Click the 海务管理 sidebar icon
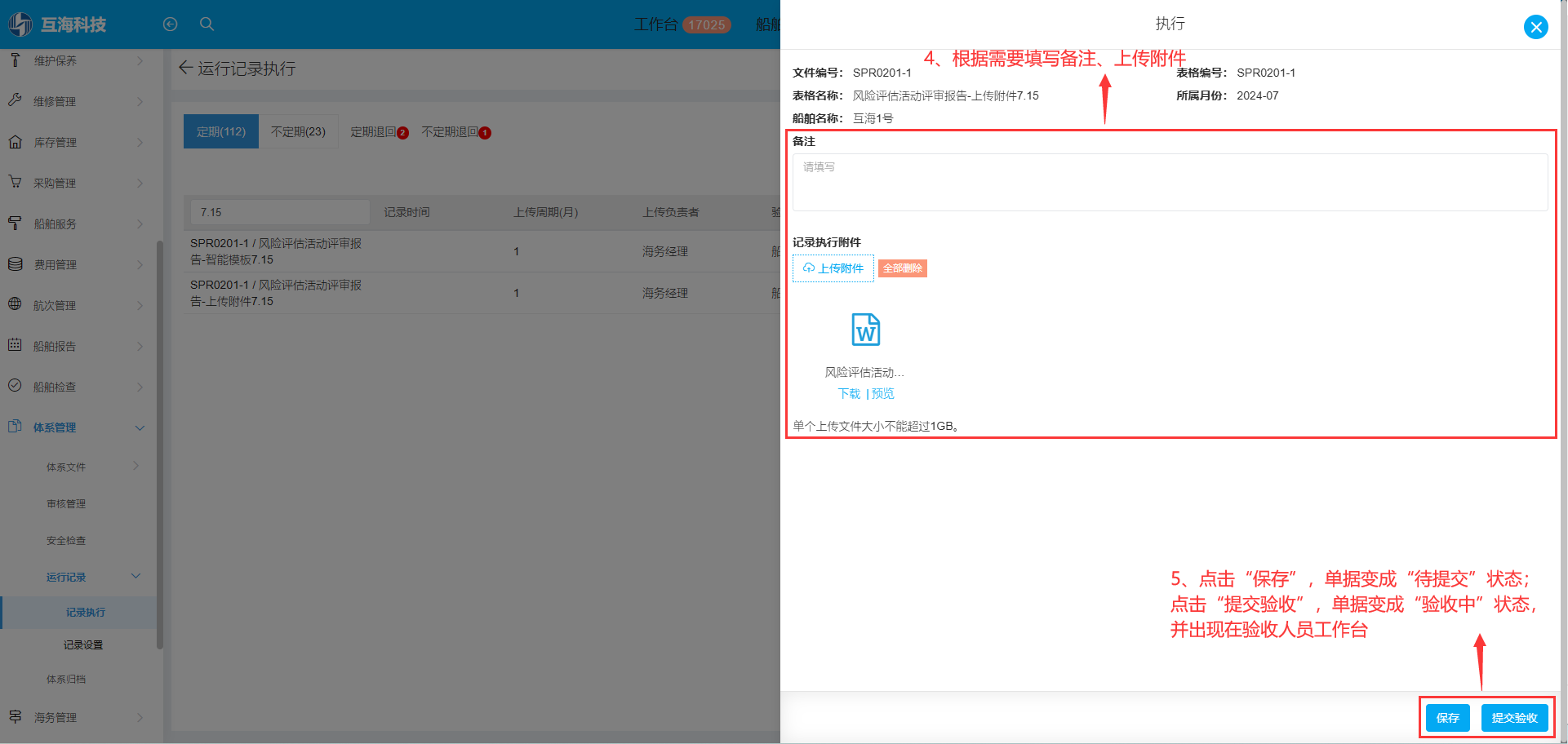The image size is (1568, 744). pos(15,717)
